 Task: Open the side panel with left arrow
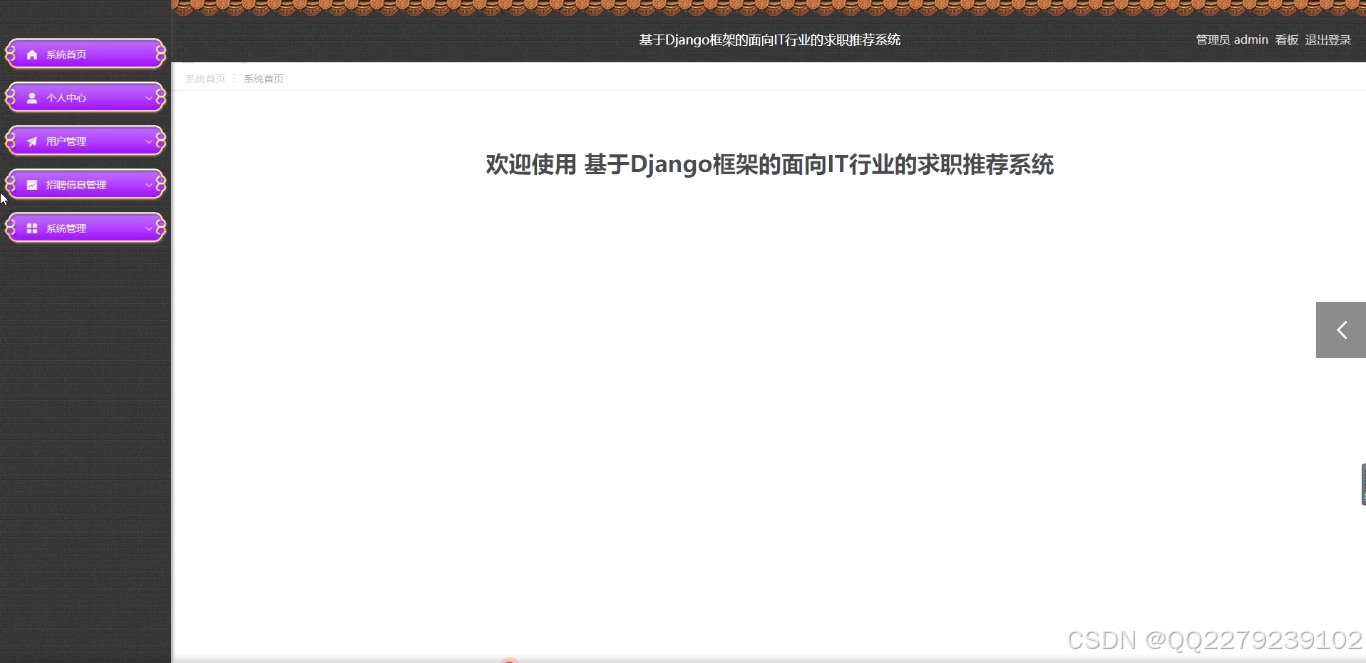(x=1341, y=330)
